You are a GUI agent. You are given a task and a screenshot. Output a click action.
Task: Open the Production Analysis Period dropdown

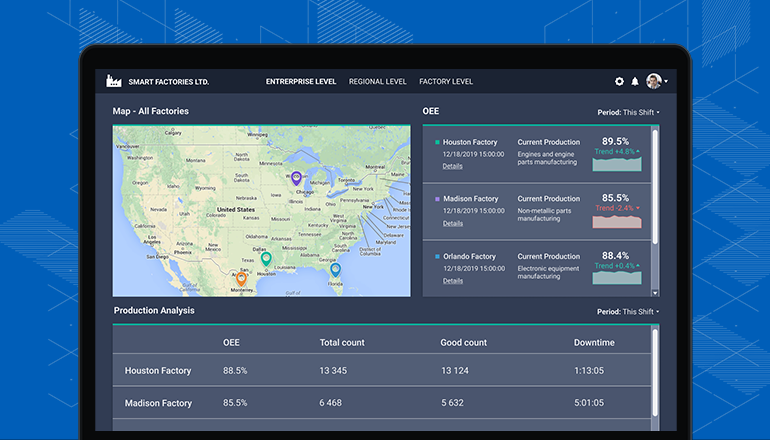pyautogui.click(x=628, y=312)
